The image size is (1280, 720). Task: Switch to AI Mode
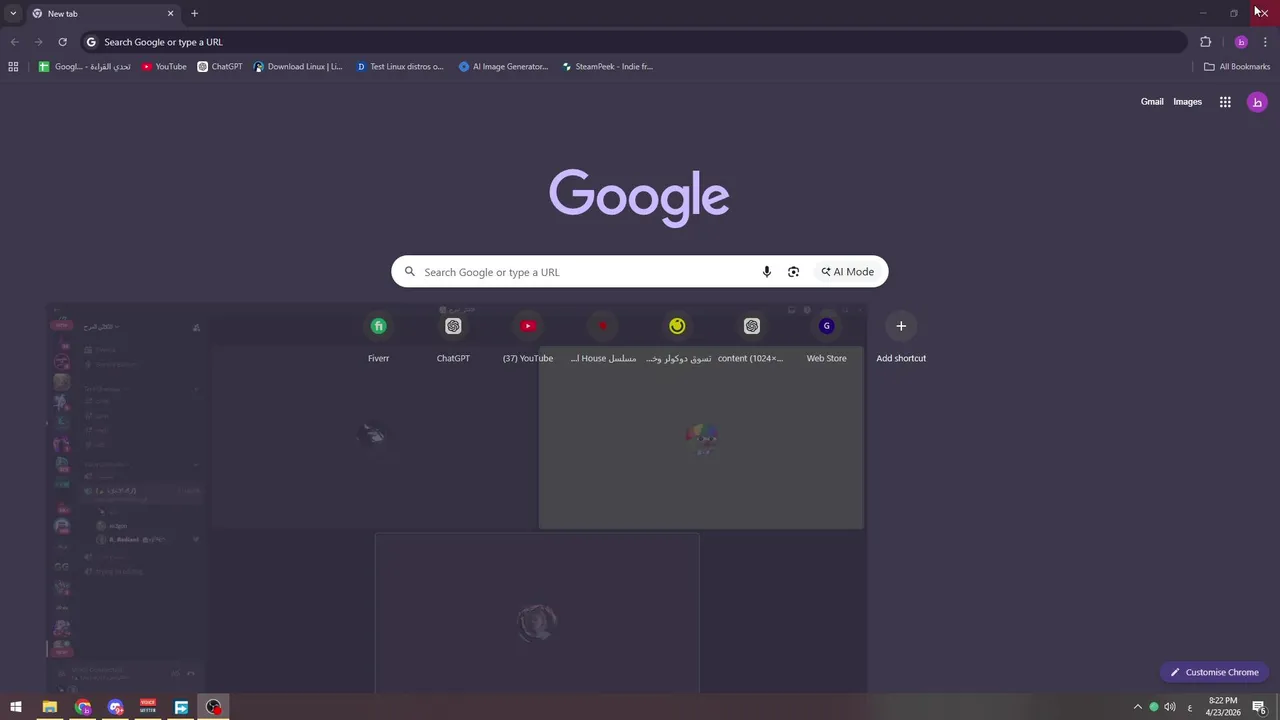(x=848, y=272)
